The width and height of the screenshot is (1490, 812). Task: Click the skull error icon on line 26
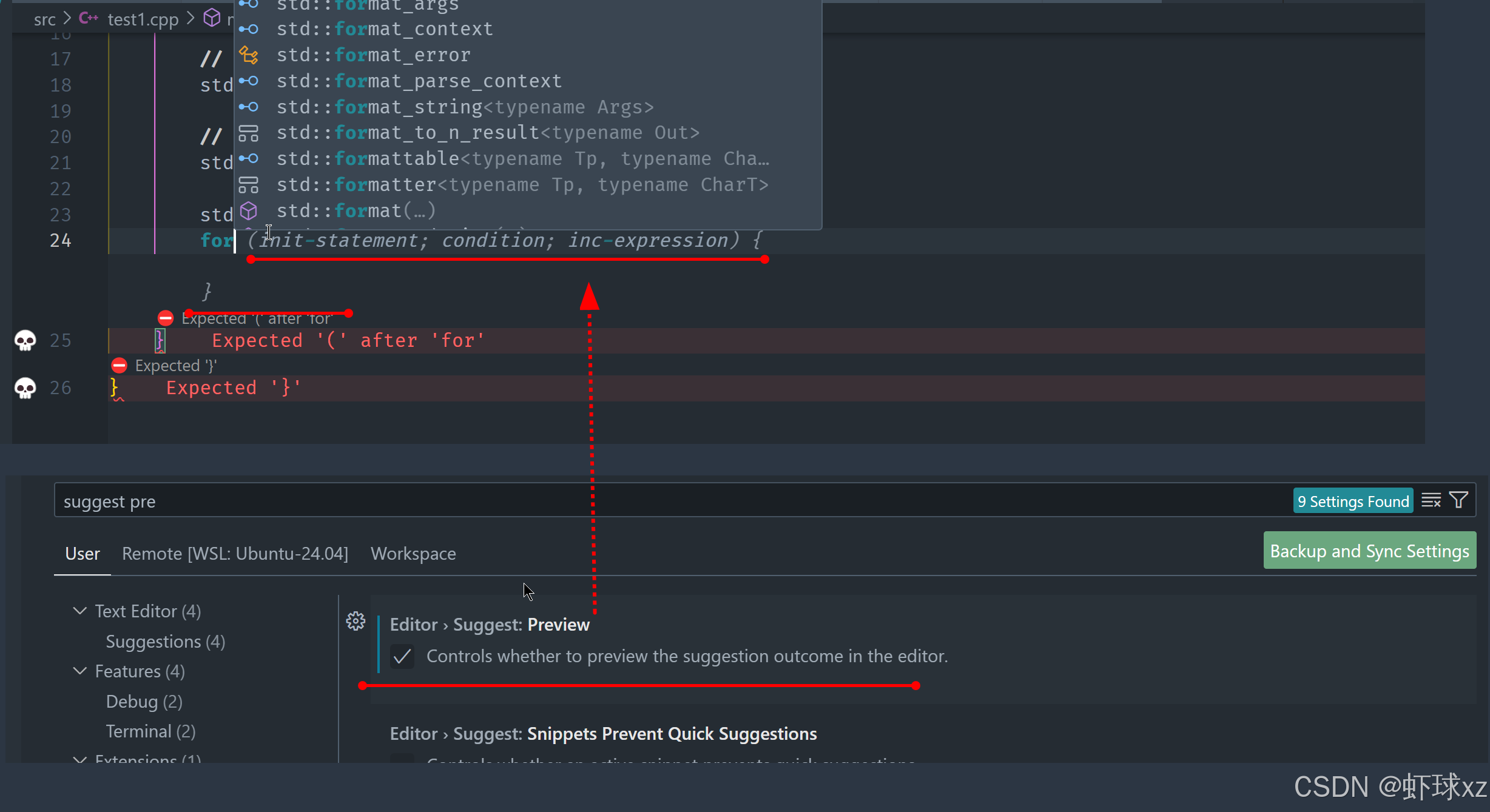pos(25,388)
